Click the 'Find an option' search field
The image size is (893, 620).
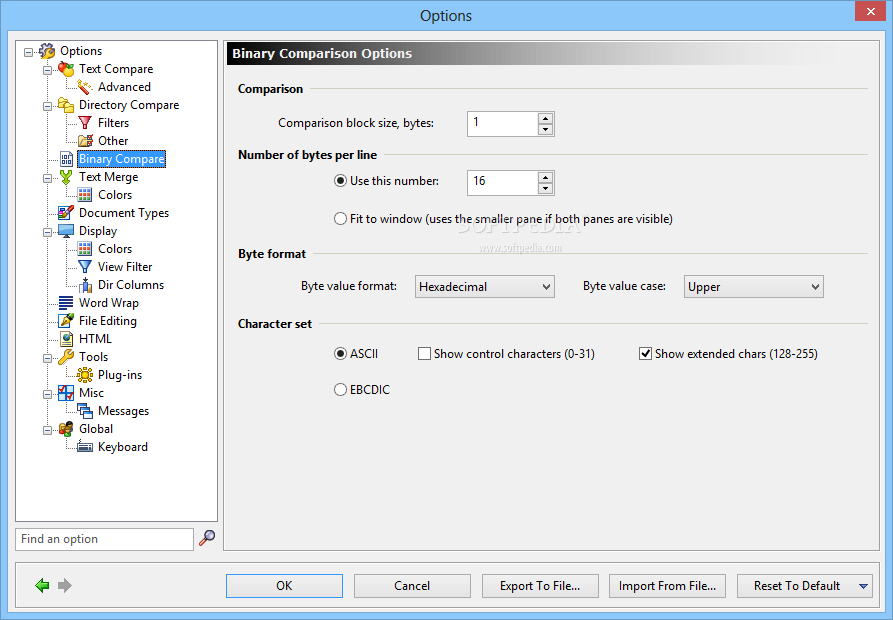(105, 539)
